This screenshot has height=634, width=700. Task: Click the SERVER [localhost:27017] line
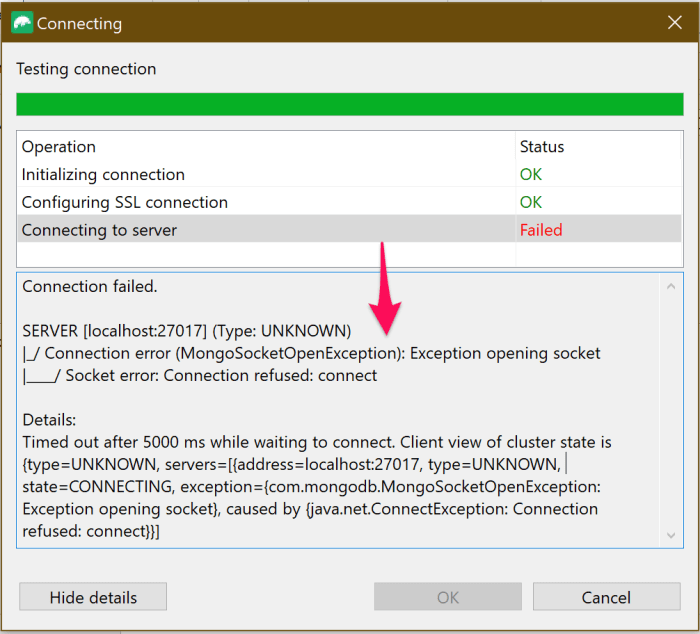187,331
